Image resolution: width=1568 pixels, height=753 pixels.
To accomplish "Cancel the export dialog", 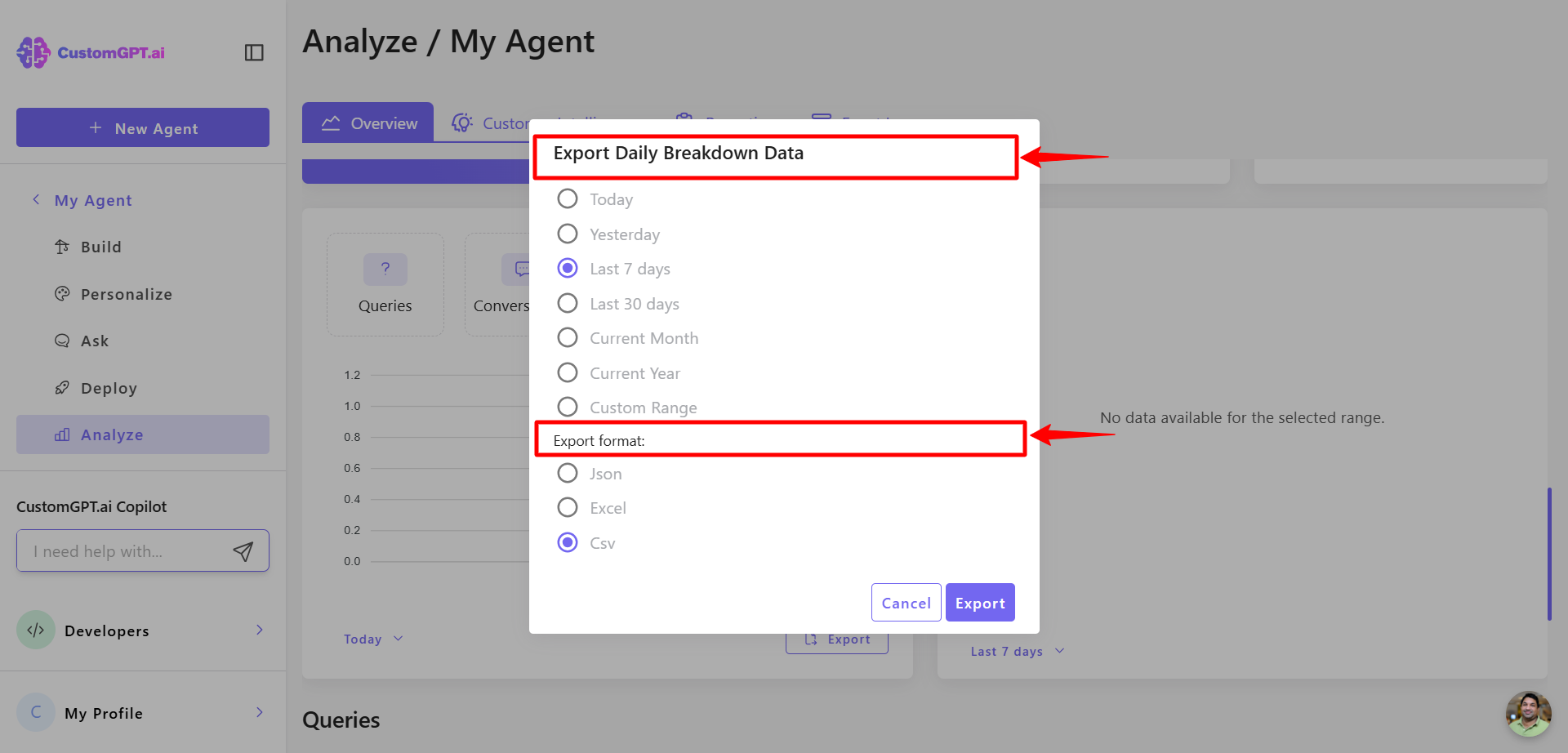I will [x=906, y=603].
